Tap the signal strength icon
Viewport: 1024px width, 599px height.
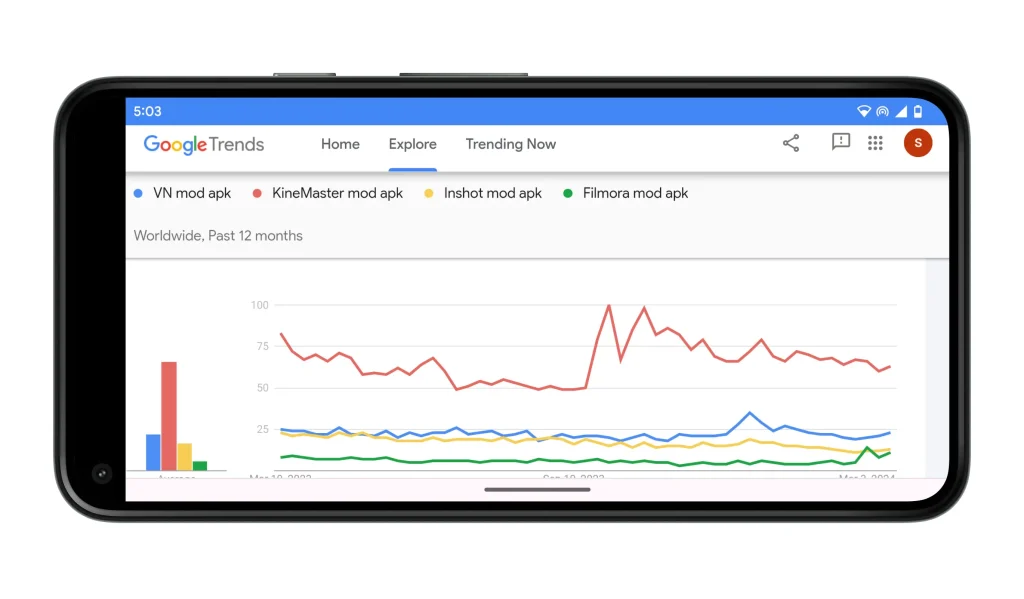pos(900,111)
